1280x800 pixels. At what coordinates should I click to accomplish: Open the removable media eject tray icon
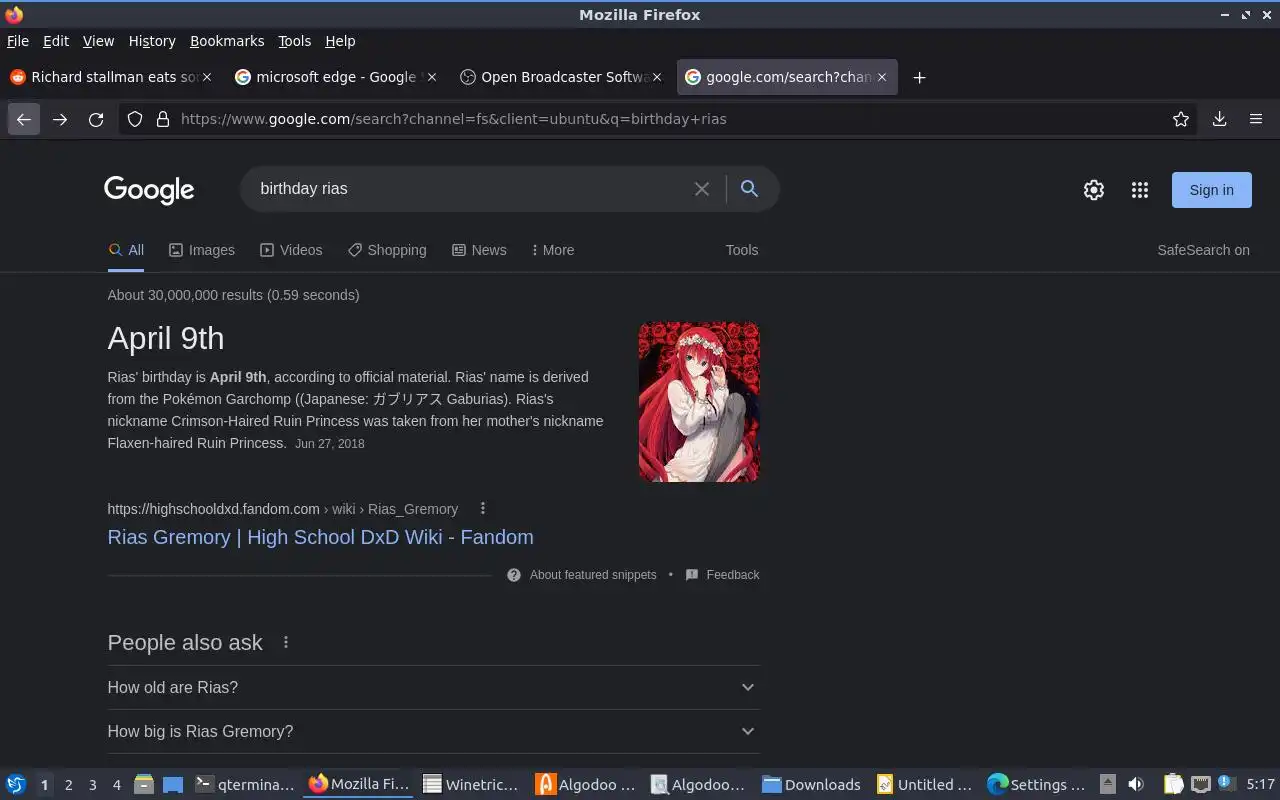coord(1107,784)
